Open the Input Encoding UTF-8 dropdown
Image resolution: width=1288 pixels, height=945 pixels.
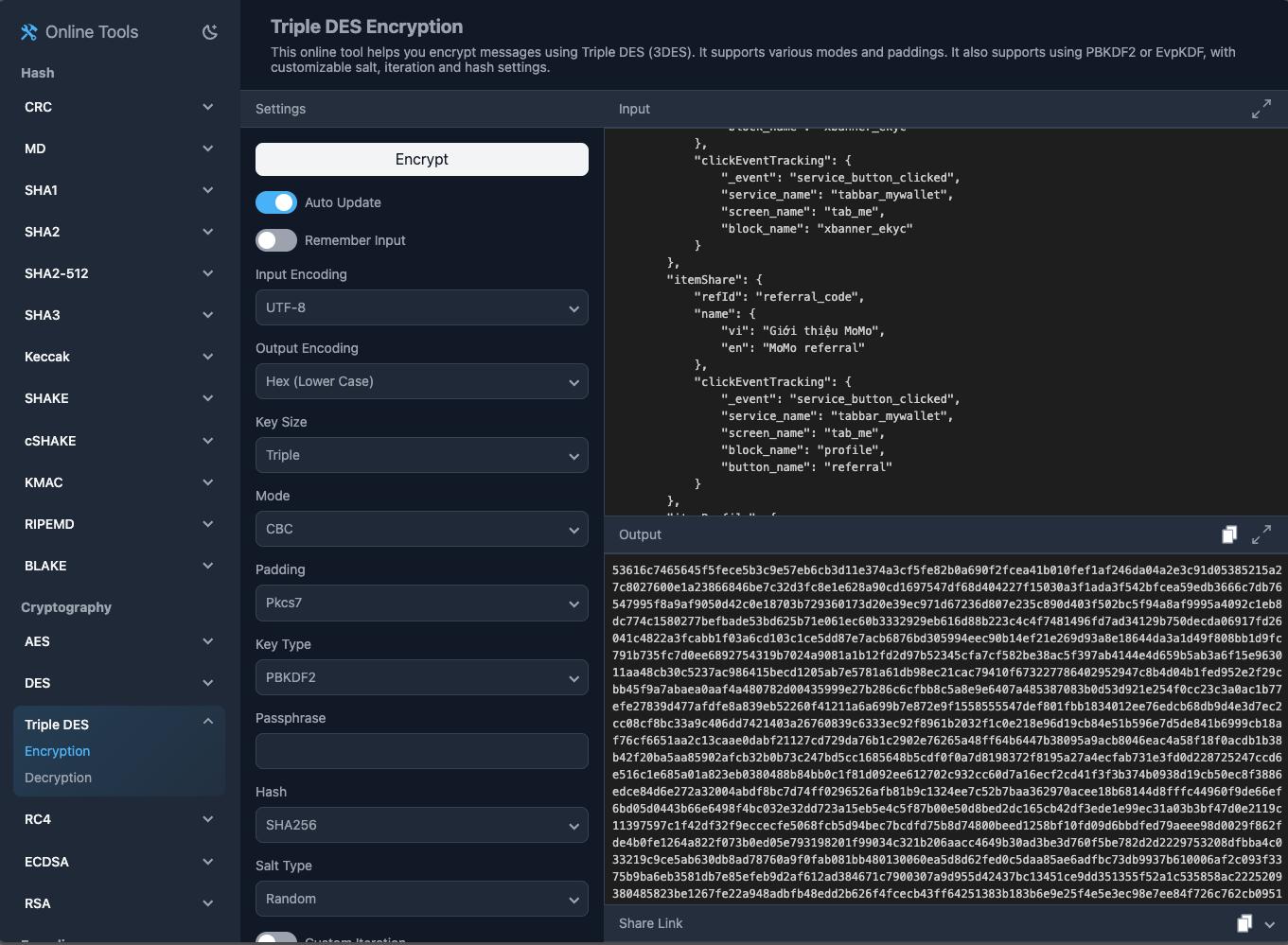tap(422, 307)
